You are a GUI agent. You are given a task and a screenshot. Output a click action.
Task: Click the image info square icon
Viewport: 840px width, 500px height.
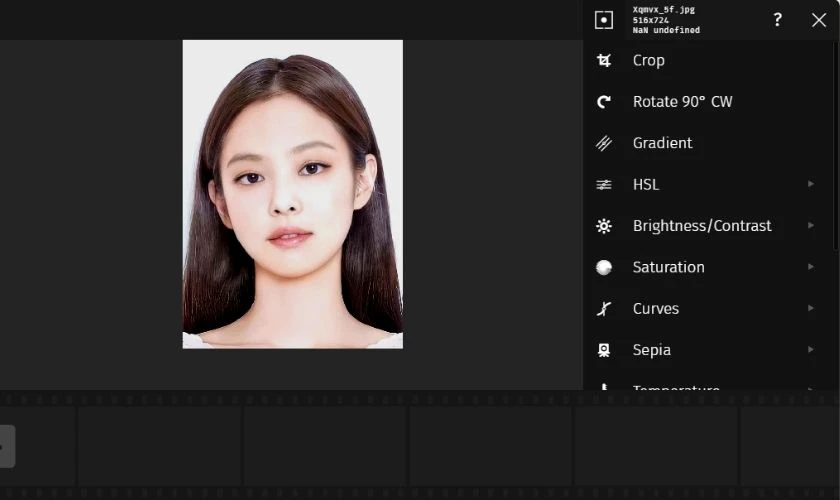click(x=604, y=20)
